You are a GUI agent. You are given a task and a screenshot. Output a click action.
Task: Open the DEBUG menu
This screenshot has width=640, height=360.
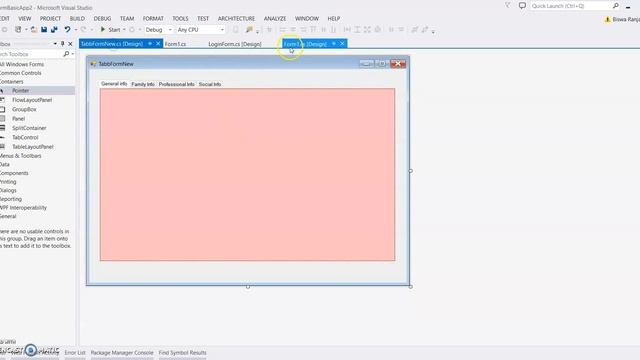(102, 18)
